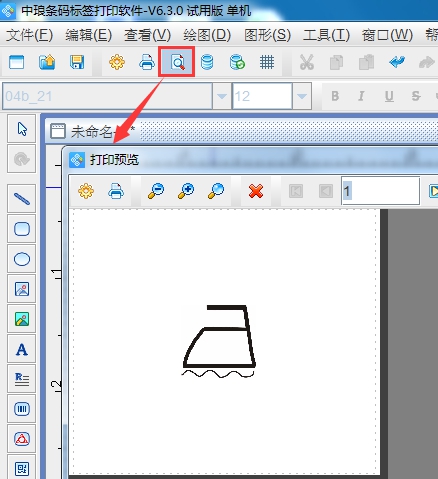Toggle the grid display icon
438x479 pixels.
pos(267,62)
